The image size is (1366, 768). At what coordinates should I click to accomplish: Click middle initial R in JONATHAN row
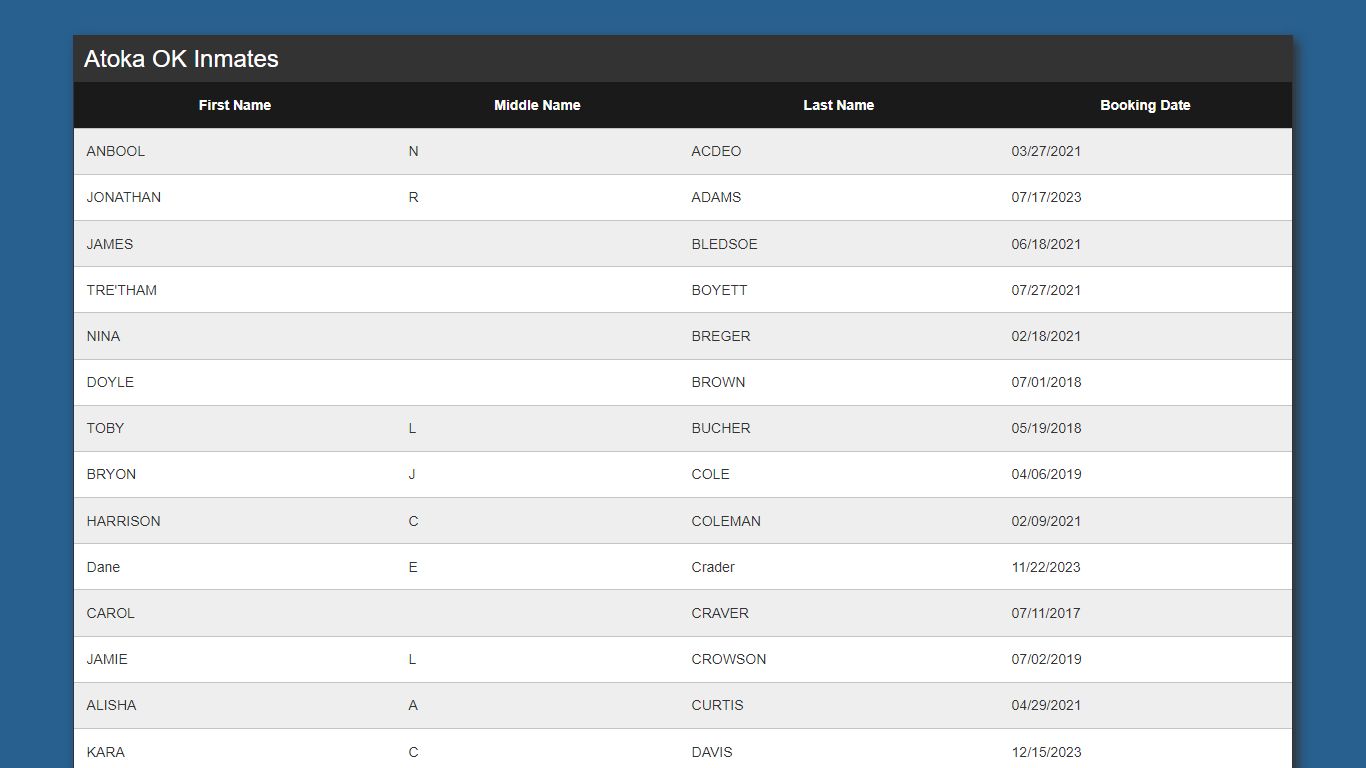tap(414, 197)
